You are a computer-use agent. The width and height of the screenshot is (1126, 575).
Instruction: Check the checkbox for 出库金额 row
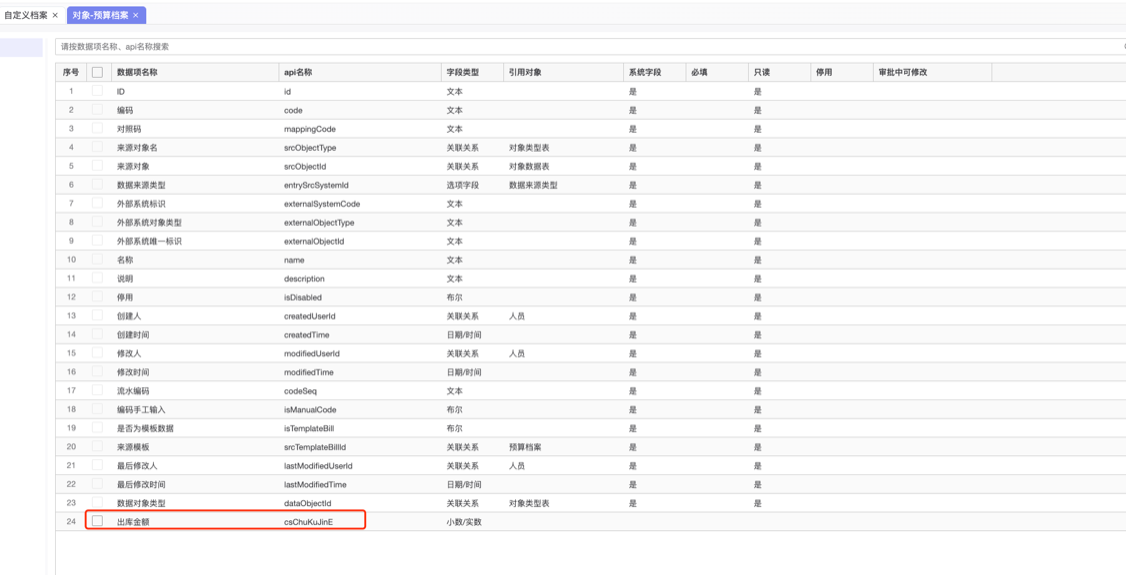(97, 521)
